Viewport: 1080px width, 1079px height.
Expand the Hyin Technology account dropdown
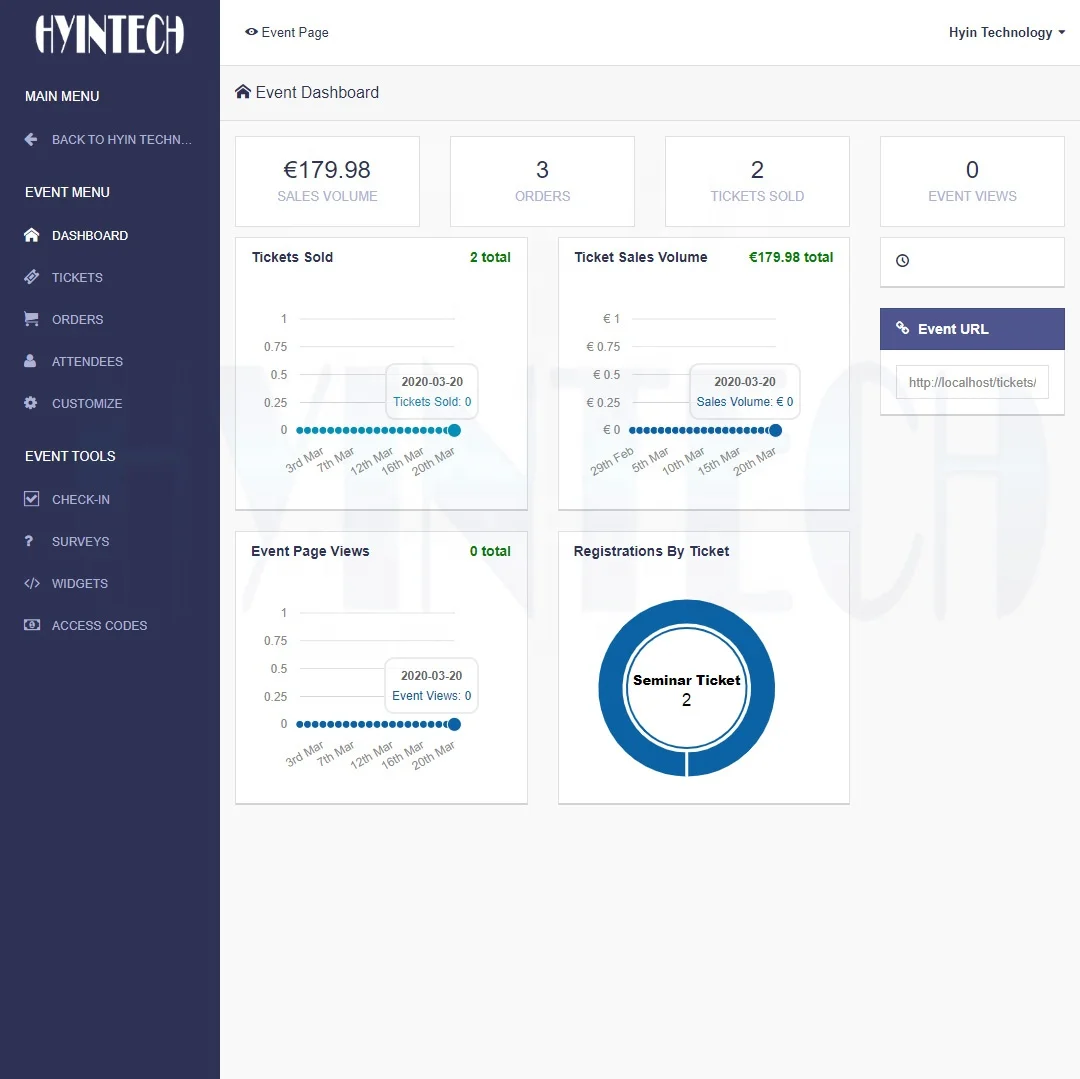(1006, 32)
